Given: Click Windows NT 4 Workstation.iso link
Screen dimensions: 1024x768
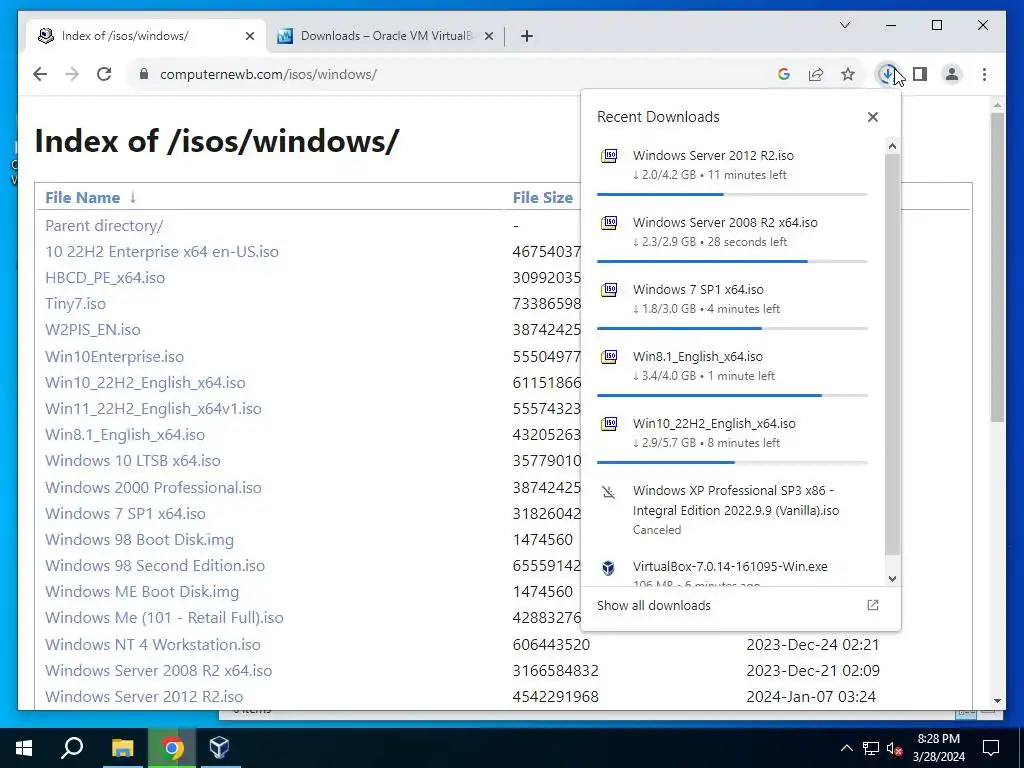Looking at the screenshot, I should pyautogui.click(x=153, y=645).
